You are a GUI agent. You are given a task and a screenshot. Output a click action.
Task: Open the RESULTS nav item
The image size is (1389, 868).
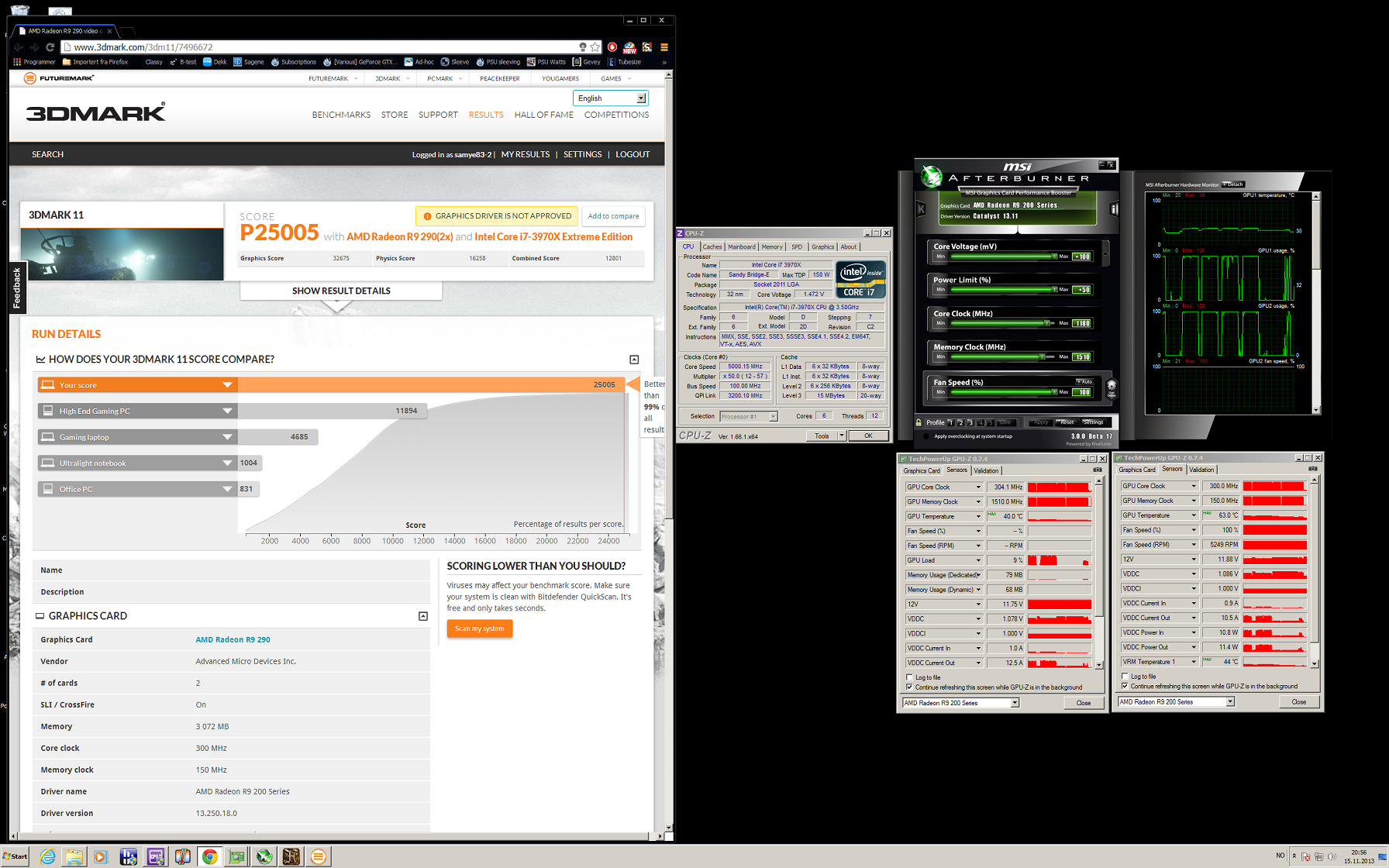click(x=486, y=115)
